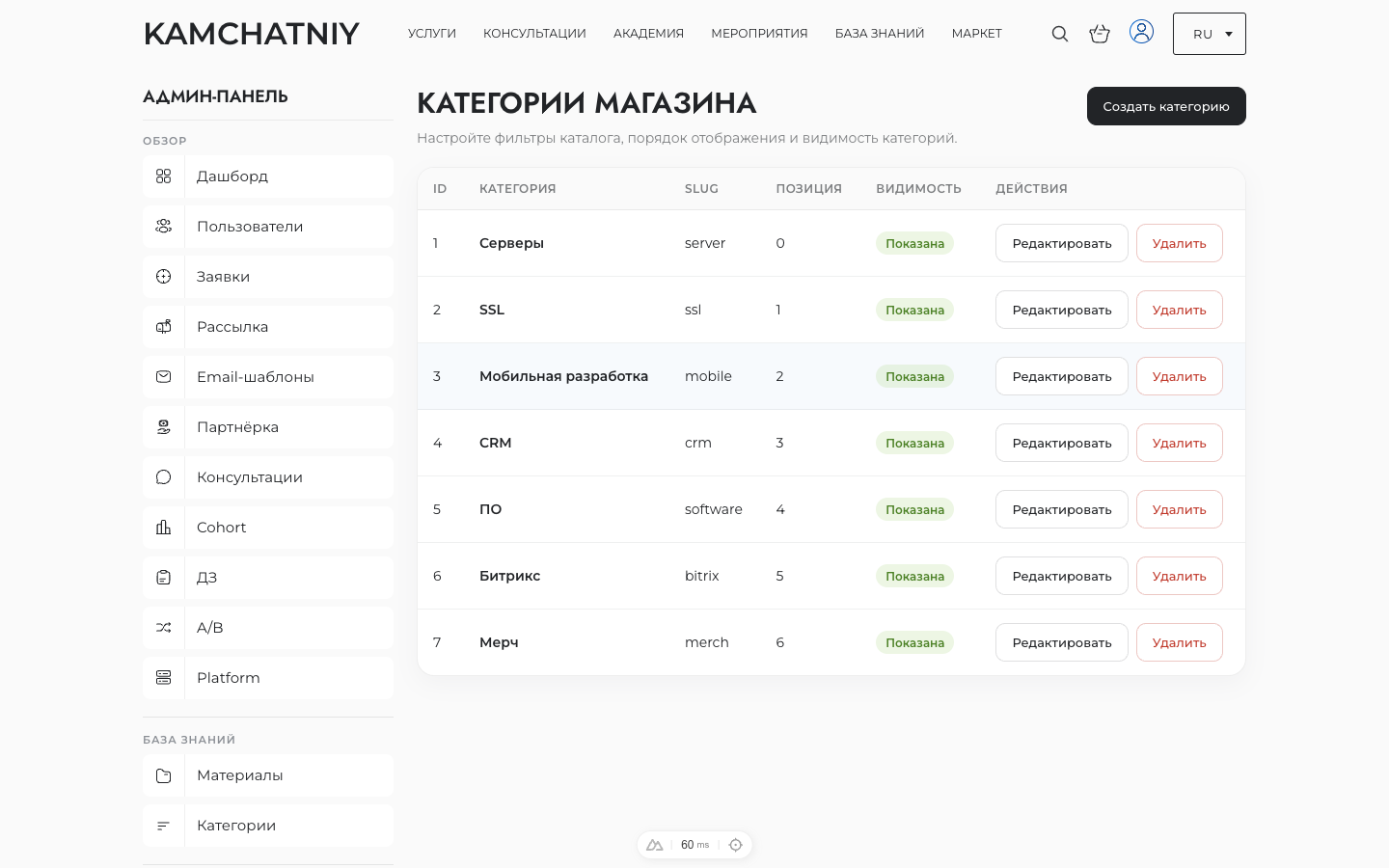Screen dimensions: 1389x868
Task: Go to Партнёрка in sidebar
Action: click(x=268, y=427)
